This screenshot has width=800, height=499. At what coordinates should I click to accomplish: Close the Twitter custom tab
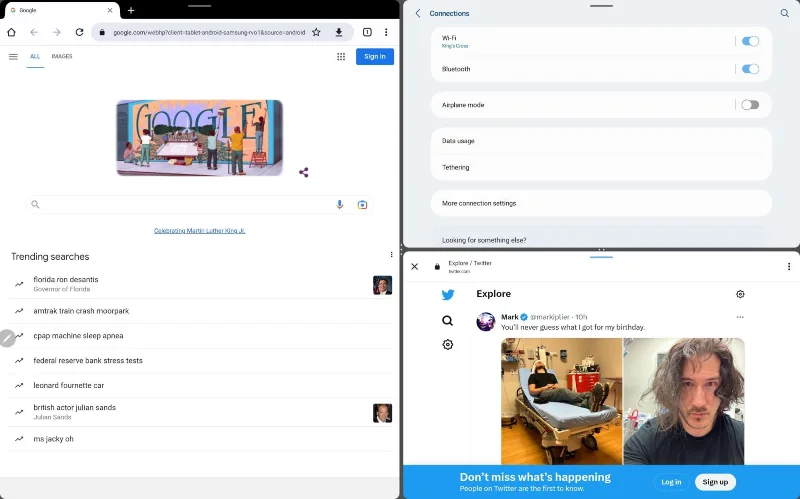(x=415, y=266)
